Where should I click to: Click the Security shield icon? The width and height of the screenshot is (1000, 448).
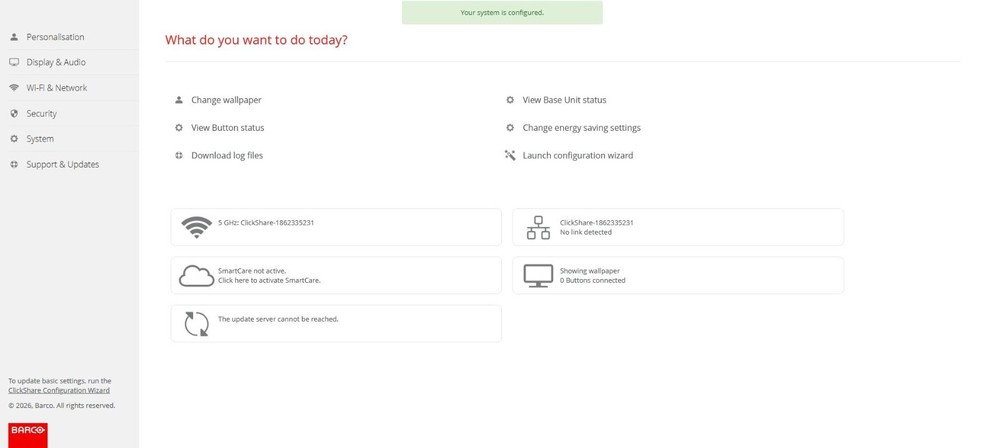[x=14, y=114]
